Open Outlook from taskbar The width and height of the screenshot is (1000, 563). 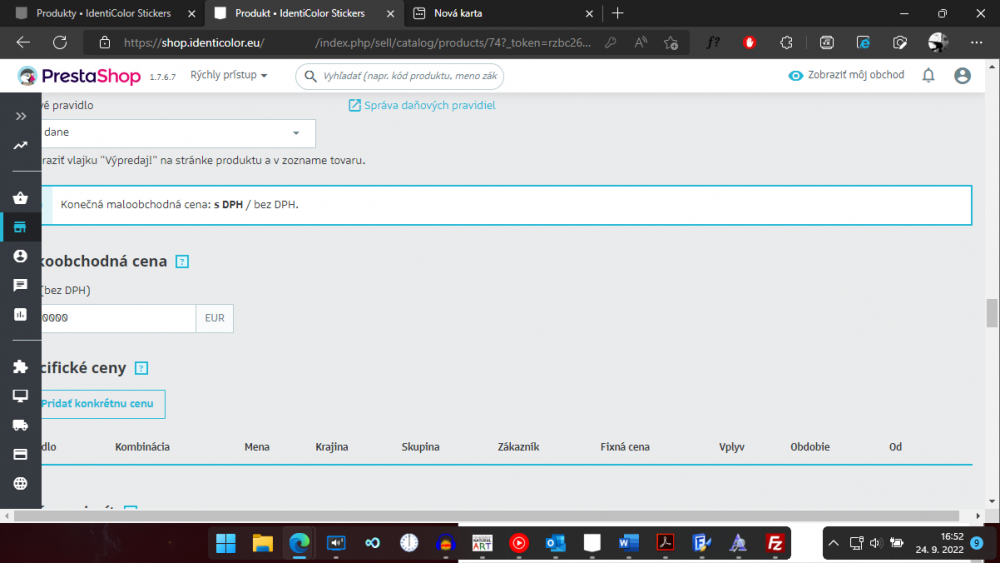tap(555, 543)
